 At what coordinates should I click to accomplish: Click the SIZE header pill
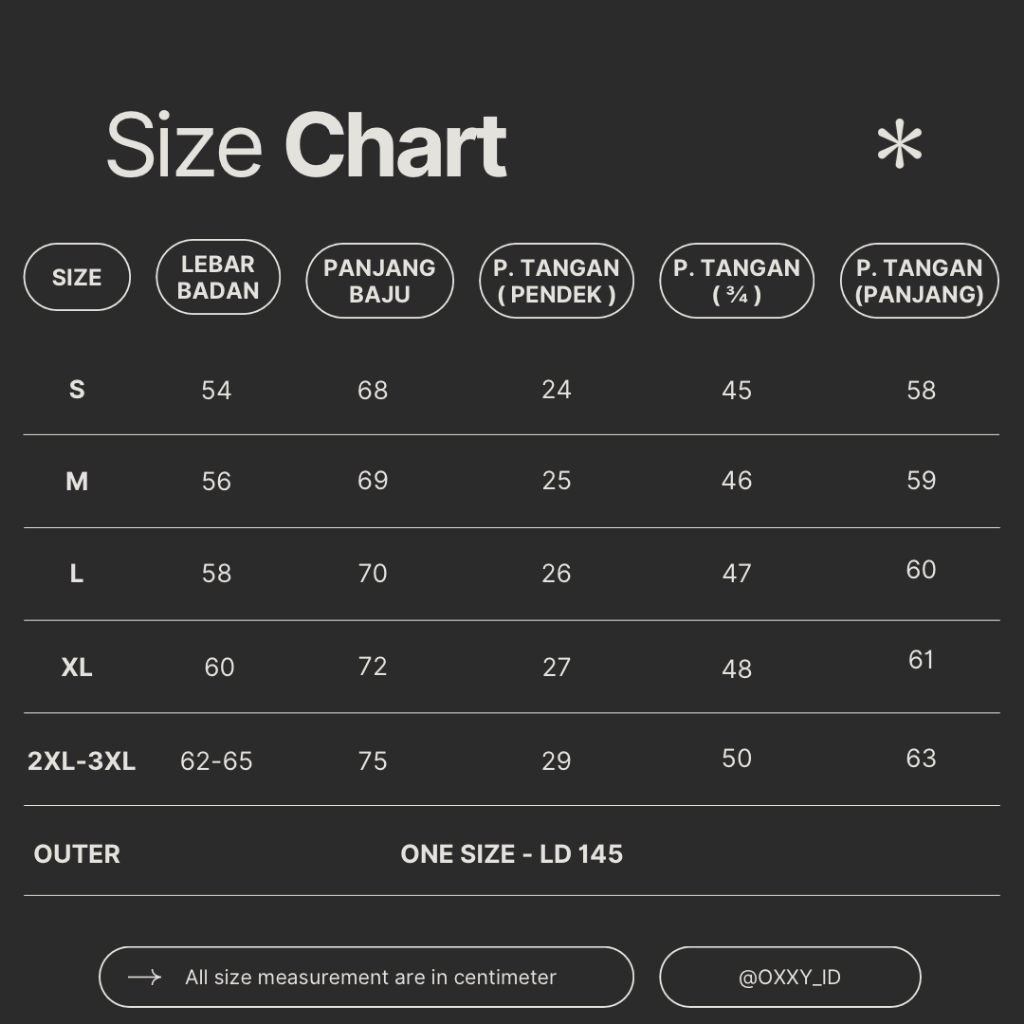click(x=77, y=277)
